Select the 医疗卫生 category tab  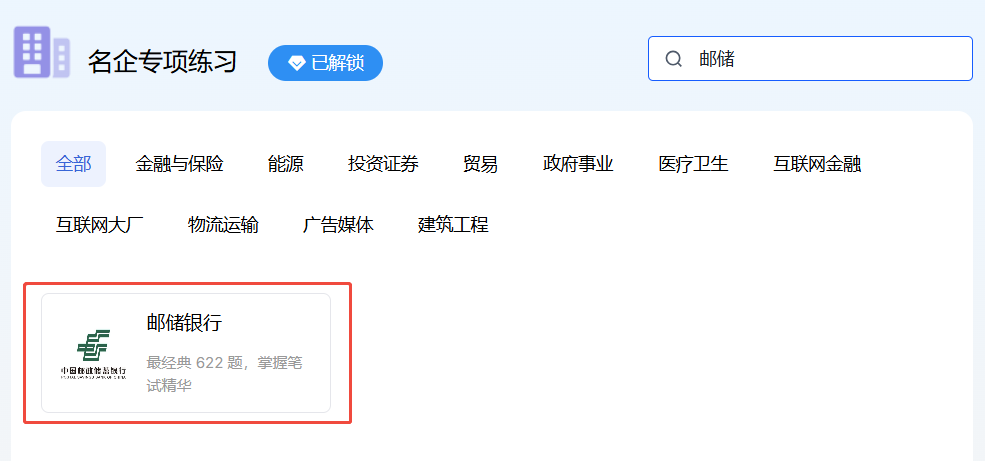[693, 165]
